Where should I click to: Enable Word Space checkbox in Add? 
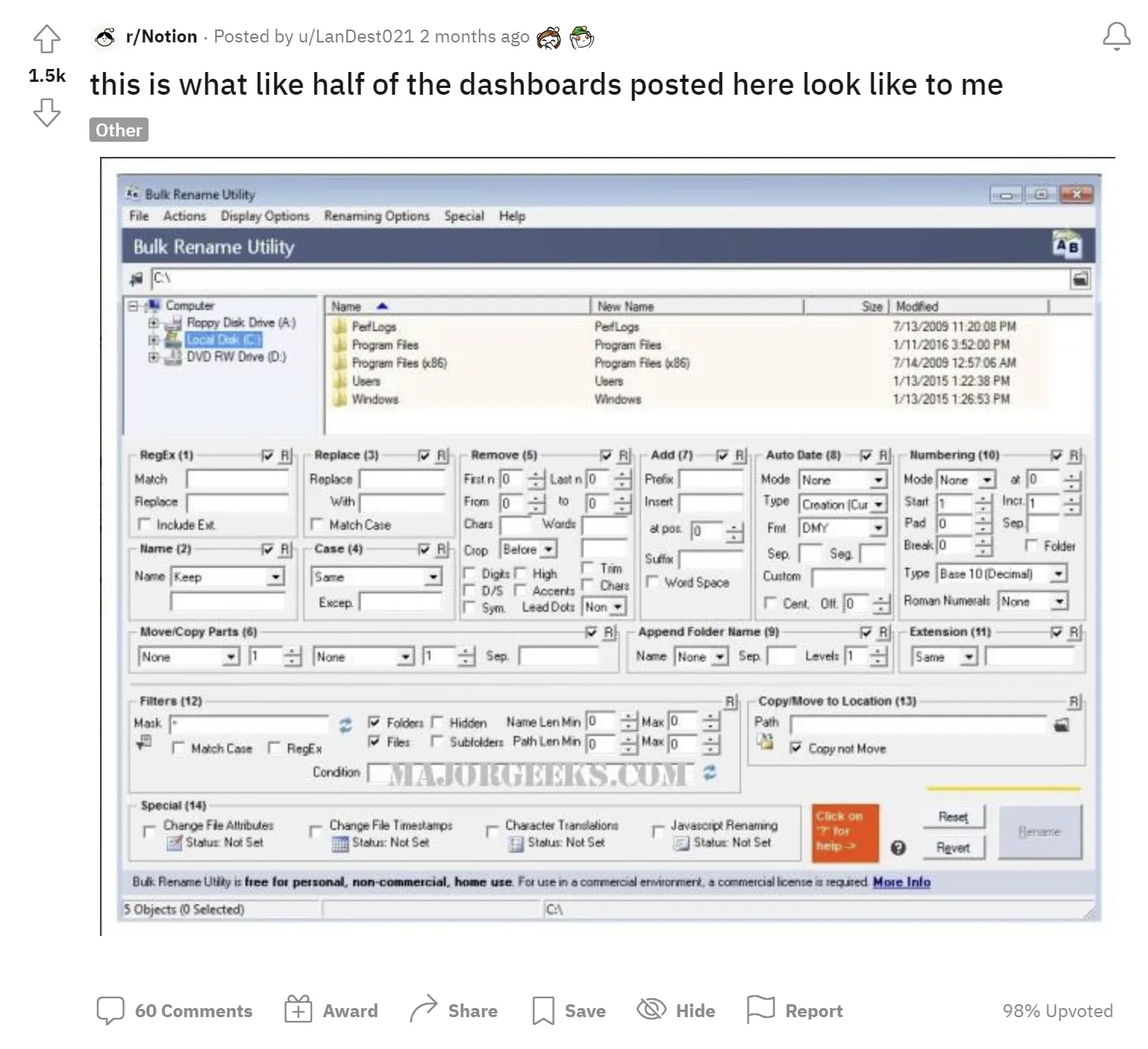pyautogui.click(x=652, y=582)
